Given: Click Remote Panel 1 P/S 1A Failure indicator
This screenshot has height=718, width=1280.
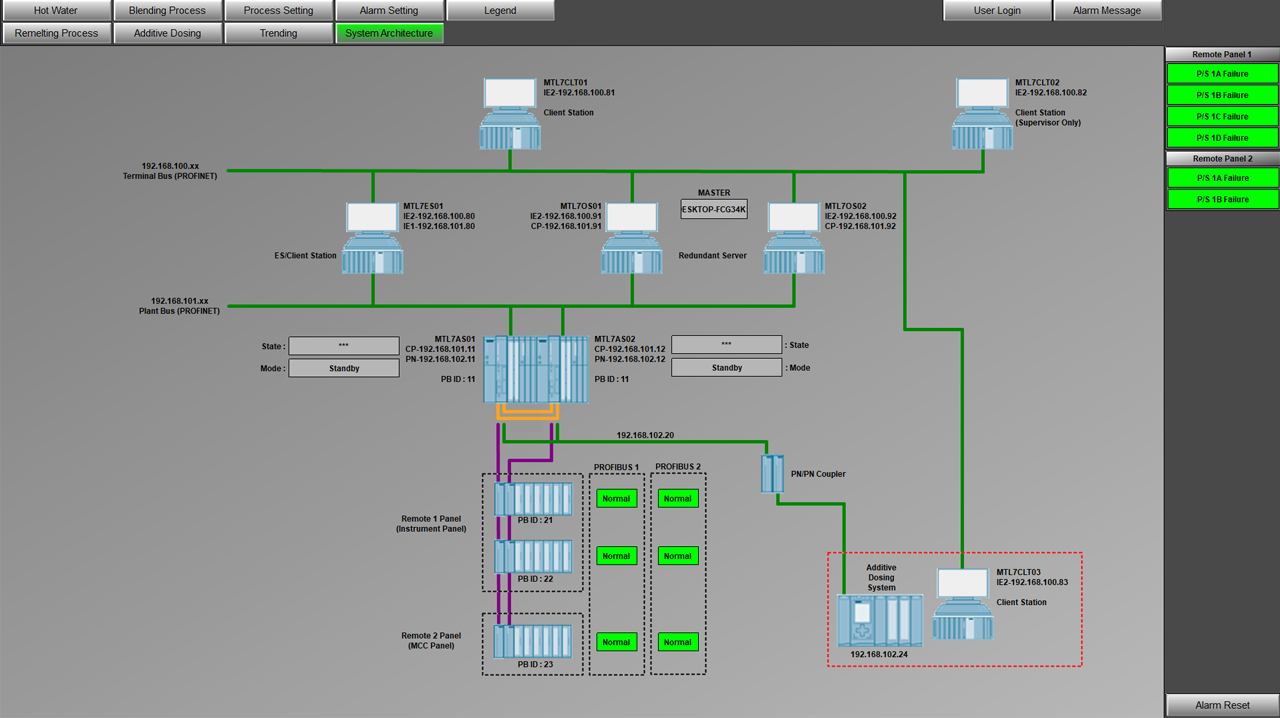Looking at the screenshot, I should (x=1222, y=74).
